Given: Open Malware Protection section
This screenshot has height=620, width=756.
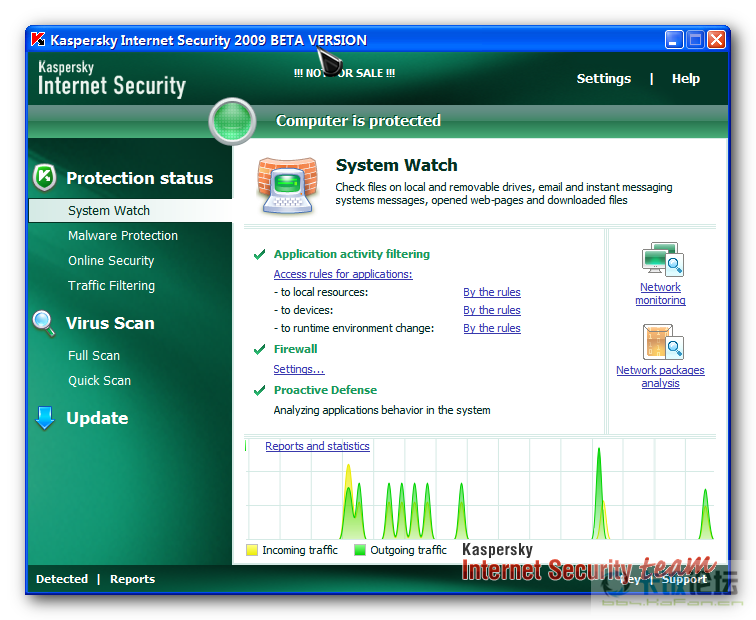Looking at the screenshot, I should point(123,235).
